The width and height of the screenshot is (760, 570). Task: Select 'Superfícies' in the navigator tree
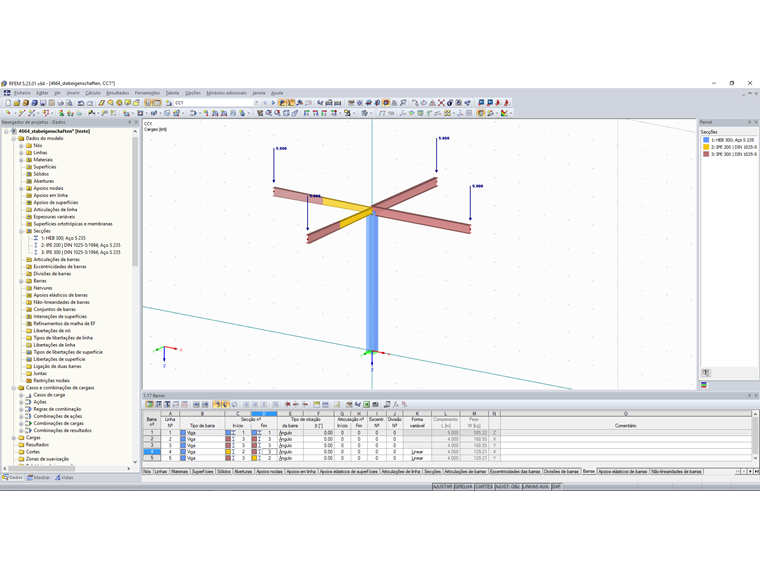coord(45,167)
